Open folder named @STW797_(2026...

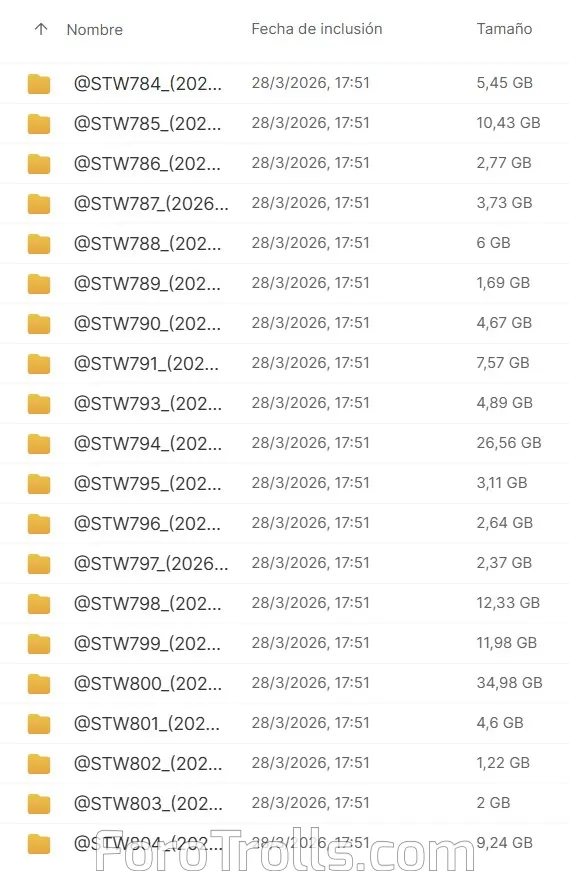[x=151, y=563]
